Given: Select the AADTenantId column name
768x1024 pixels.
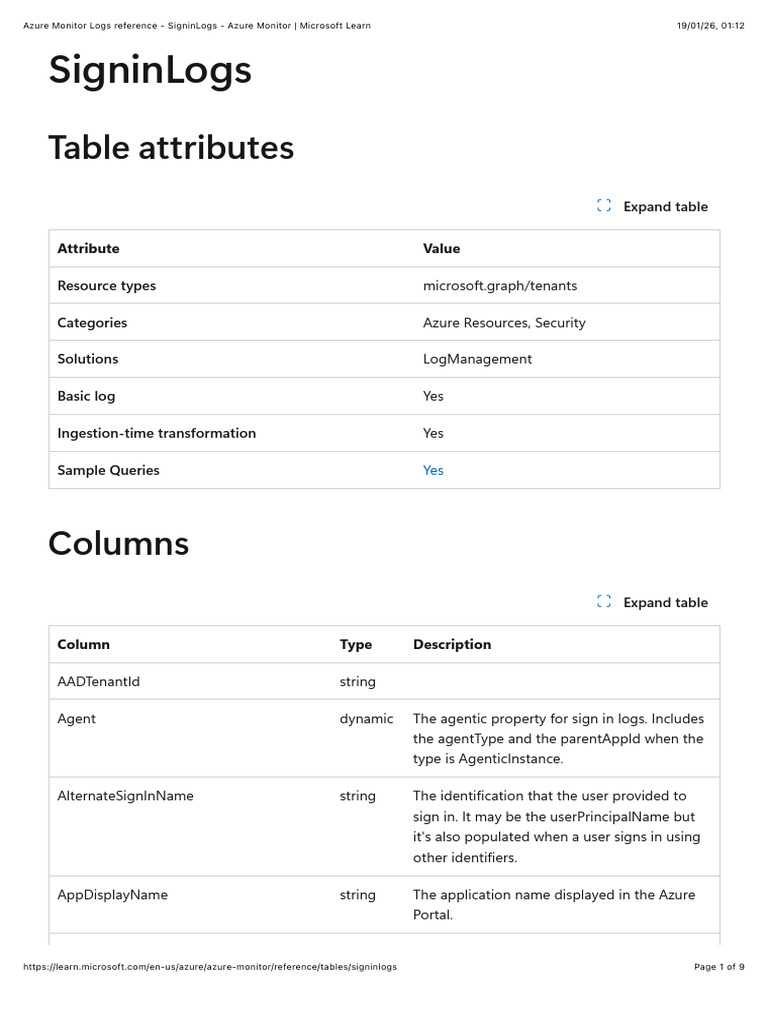Looking at the screenshot, I should click(x=98, y=681).
